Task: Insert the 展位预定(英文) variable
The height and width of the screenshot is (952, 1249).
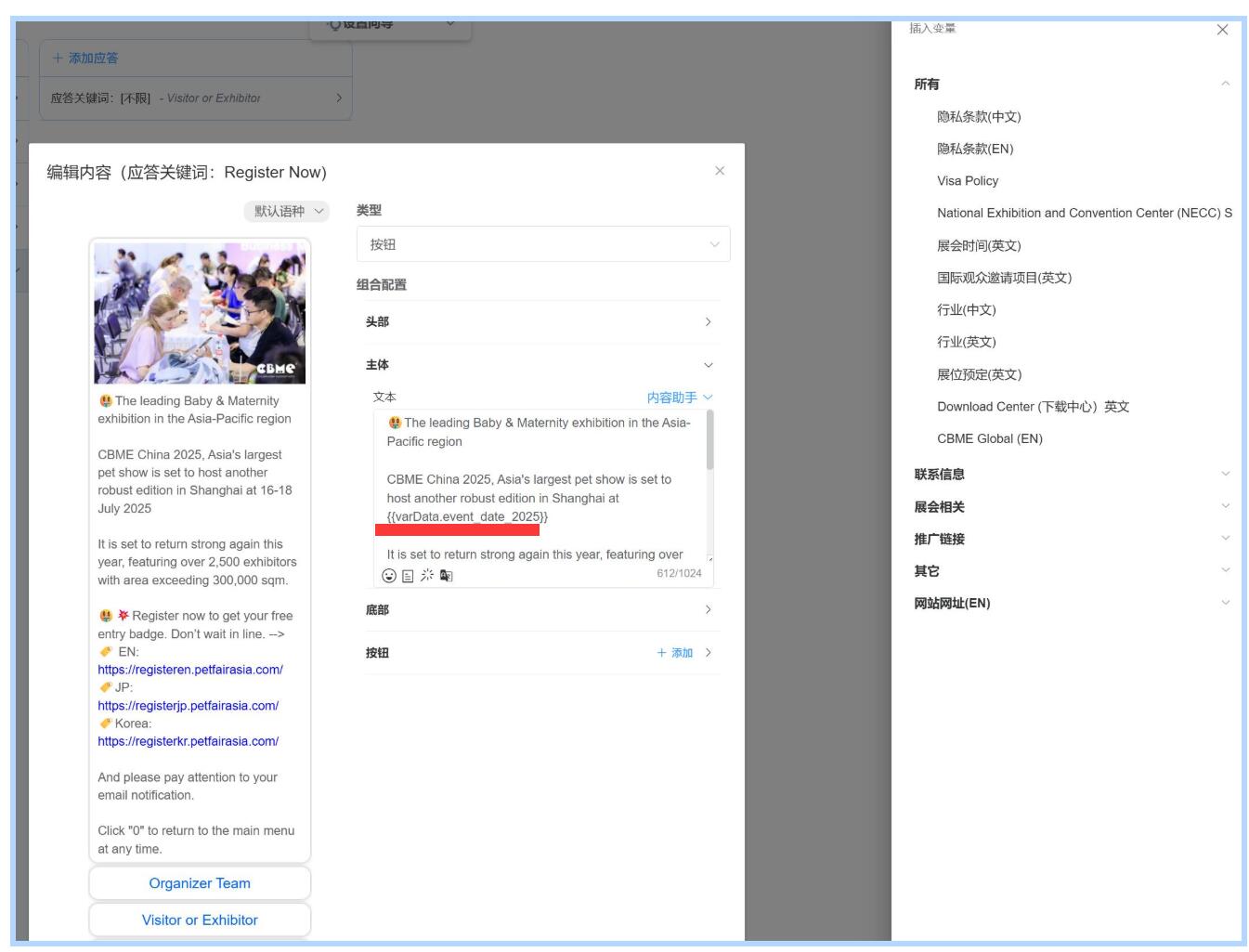Action: click(979, 374)
